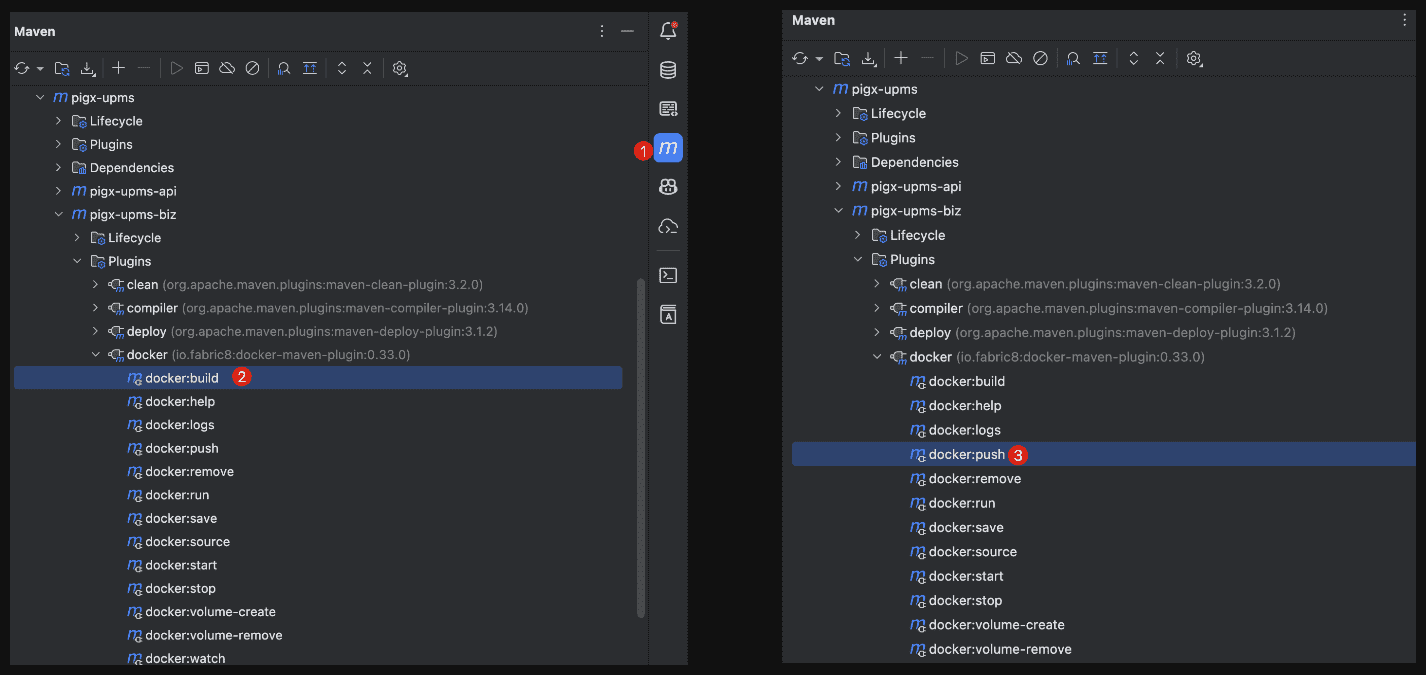1426x675 pixels.
Task: Toggle Skip Tests mode in right Maven toolbar
Action: coord(1040,58)
